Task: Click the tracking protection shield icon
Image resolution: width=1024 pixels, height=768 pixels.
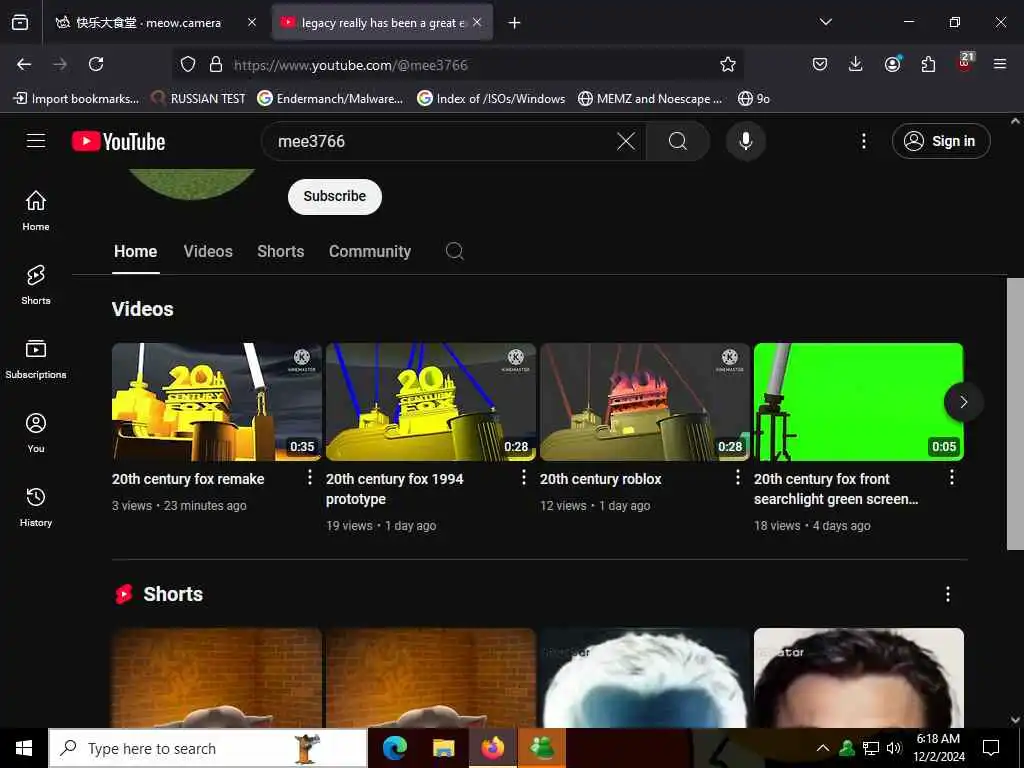Action: coord(188,64)
